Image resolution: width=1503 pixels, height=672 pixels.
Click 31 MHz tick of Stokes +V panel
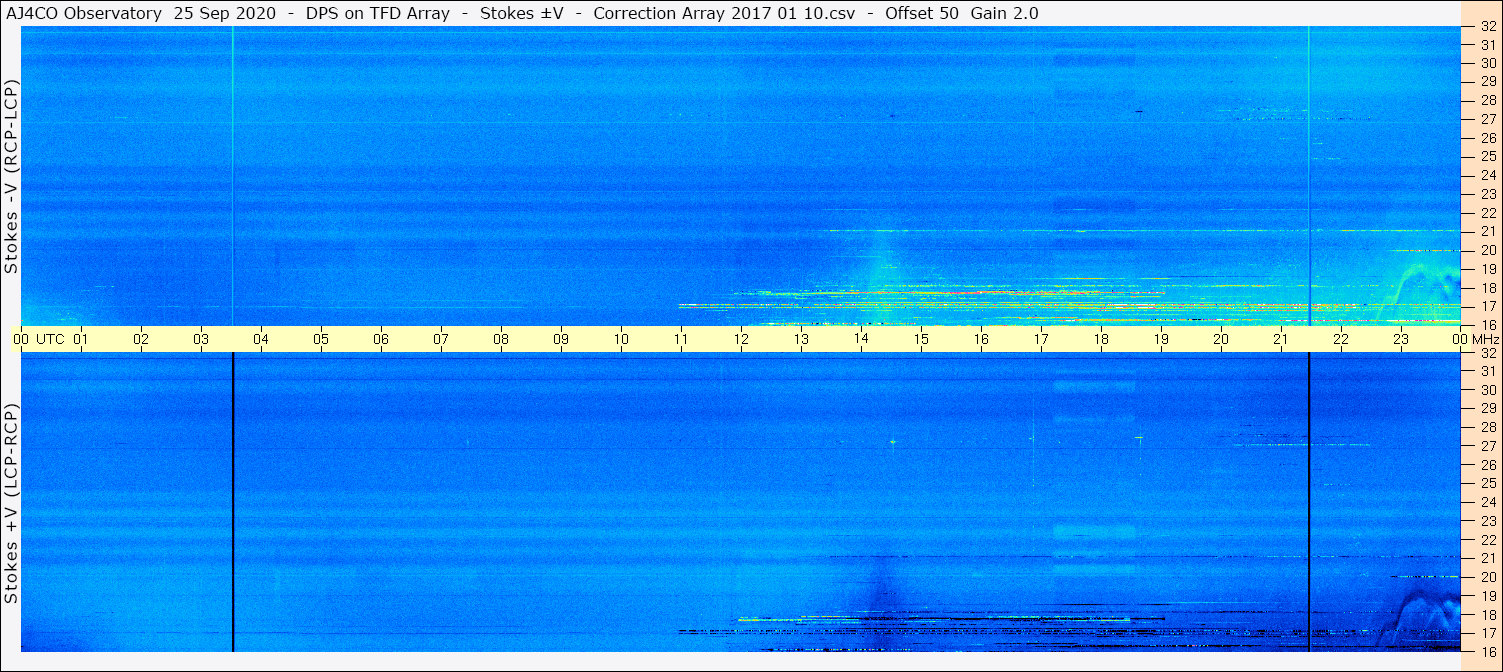[x=1487, y=371]
